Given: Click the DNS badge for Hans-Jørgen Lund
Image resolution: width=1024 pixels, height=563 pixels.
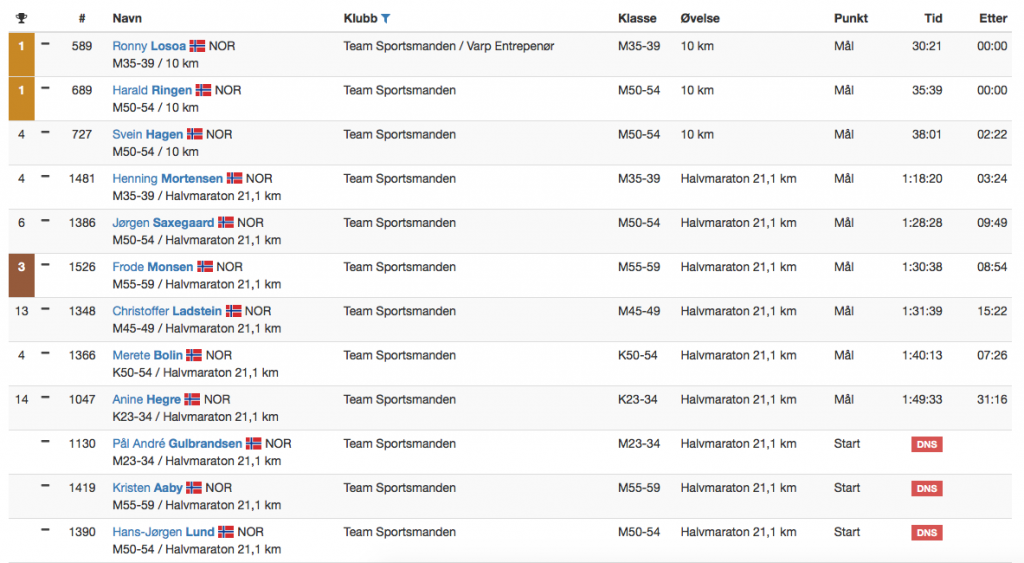Looking at the screenshot, I should point(927,532).
